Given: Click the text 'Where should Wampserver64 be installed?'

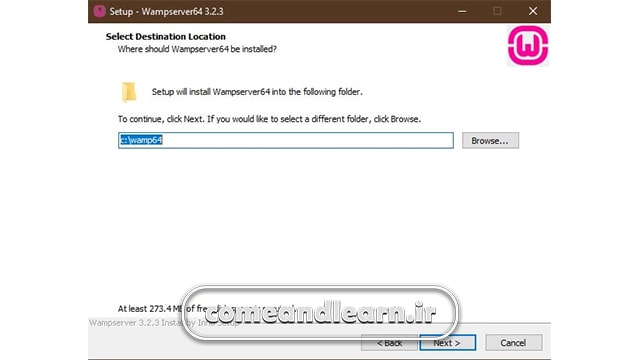Looking at the screenshot, I should (x=197, y=49).
